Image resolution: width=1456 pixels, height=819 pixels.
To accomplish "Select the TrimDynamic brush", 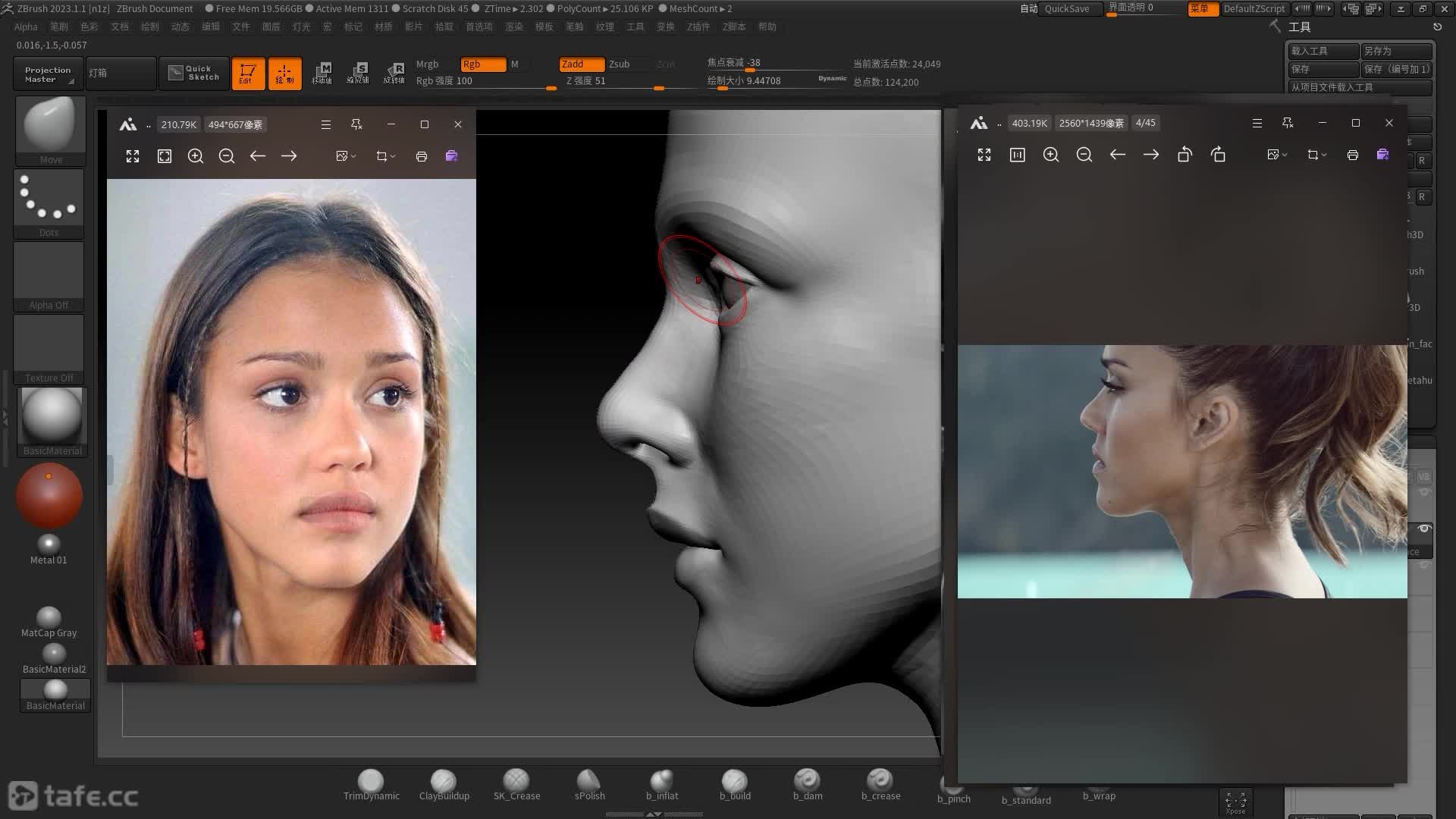I will tap(371, 783).
